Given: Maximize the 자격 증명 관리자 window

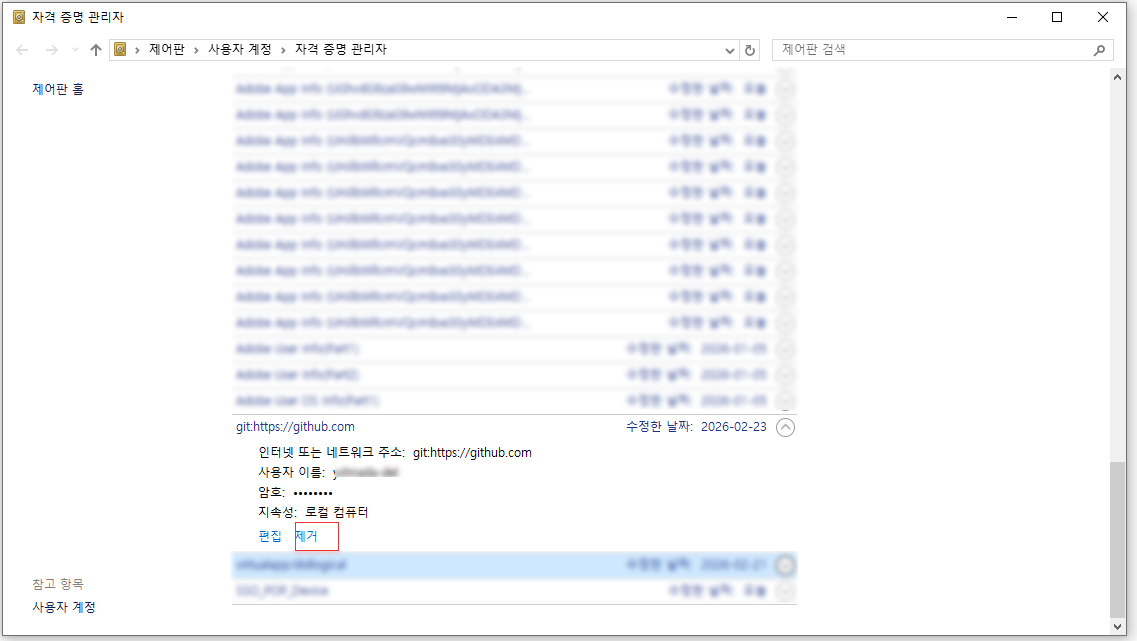Looking at the screenshot, I should (1057, 17).
